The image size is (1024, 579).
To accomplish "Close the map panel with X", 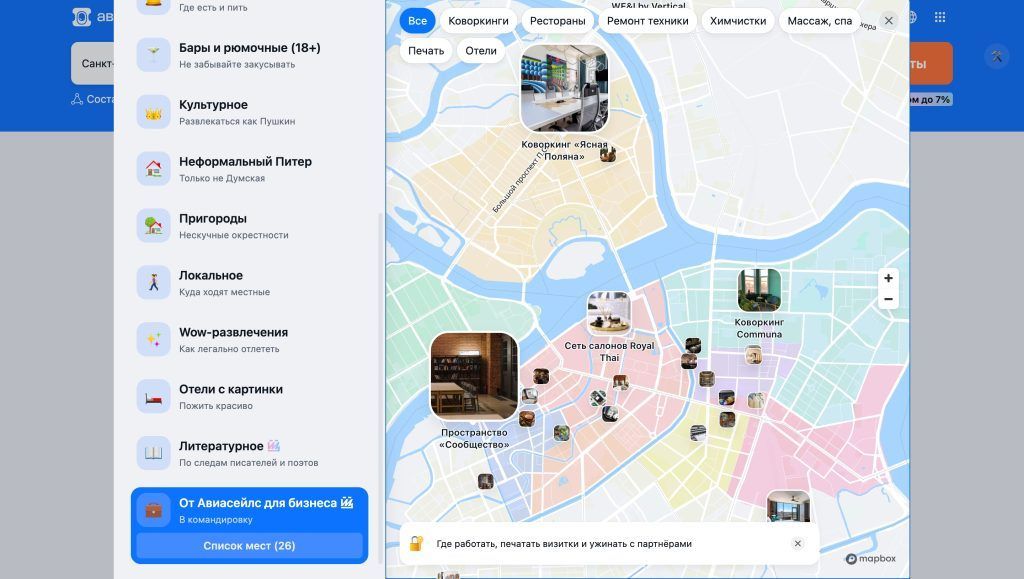I will (889, 21).
